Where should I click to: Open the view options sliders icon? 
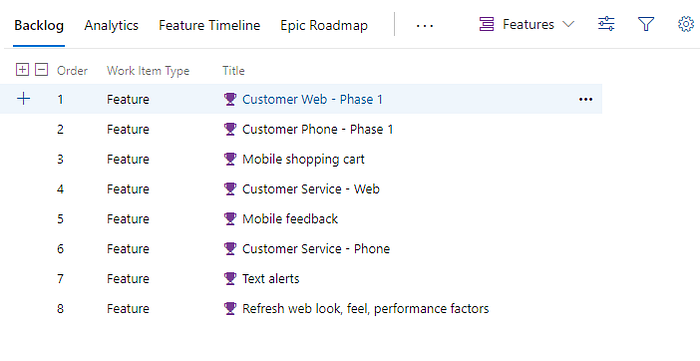pyautogui.click(x=606, y=24)
